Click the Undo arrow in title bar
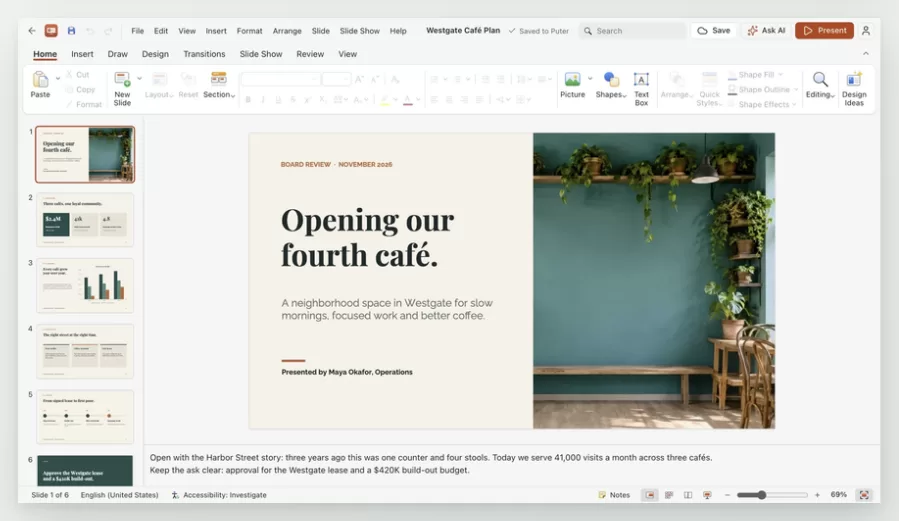Viewport: 899px width, 521px height. 89,31
